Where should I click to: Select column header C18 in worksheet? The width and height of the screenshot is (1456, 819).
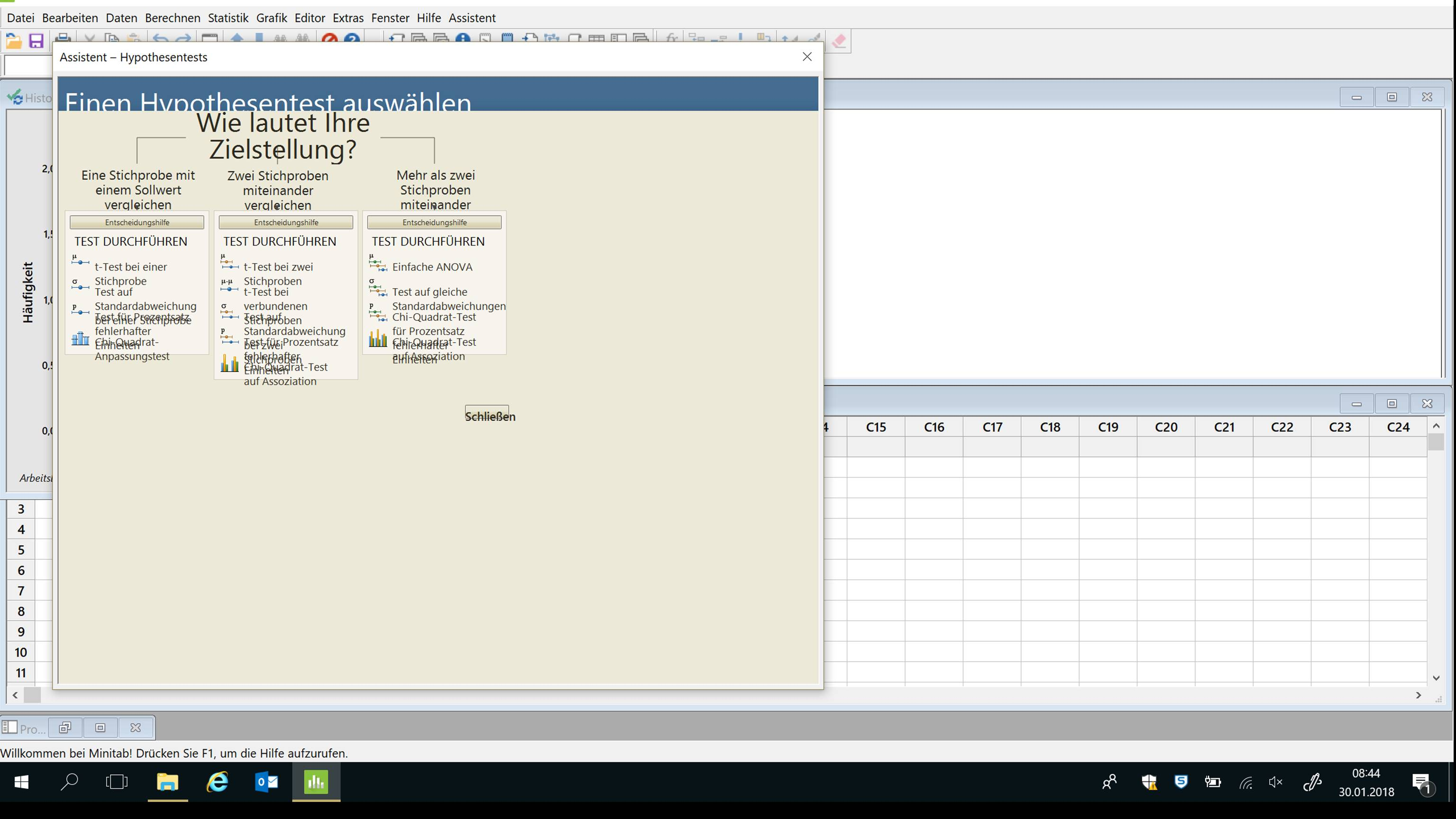click(1050, 427)
